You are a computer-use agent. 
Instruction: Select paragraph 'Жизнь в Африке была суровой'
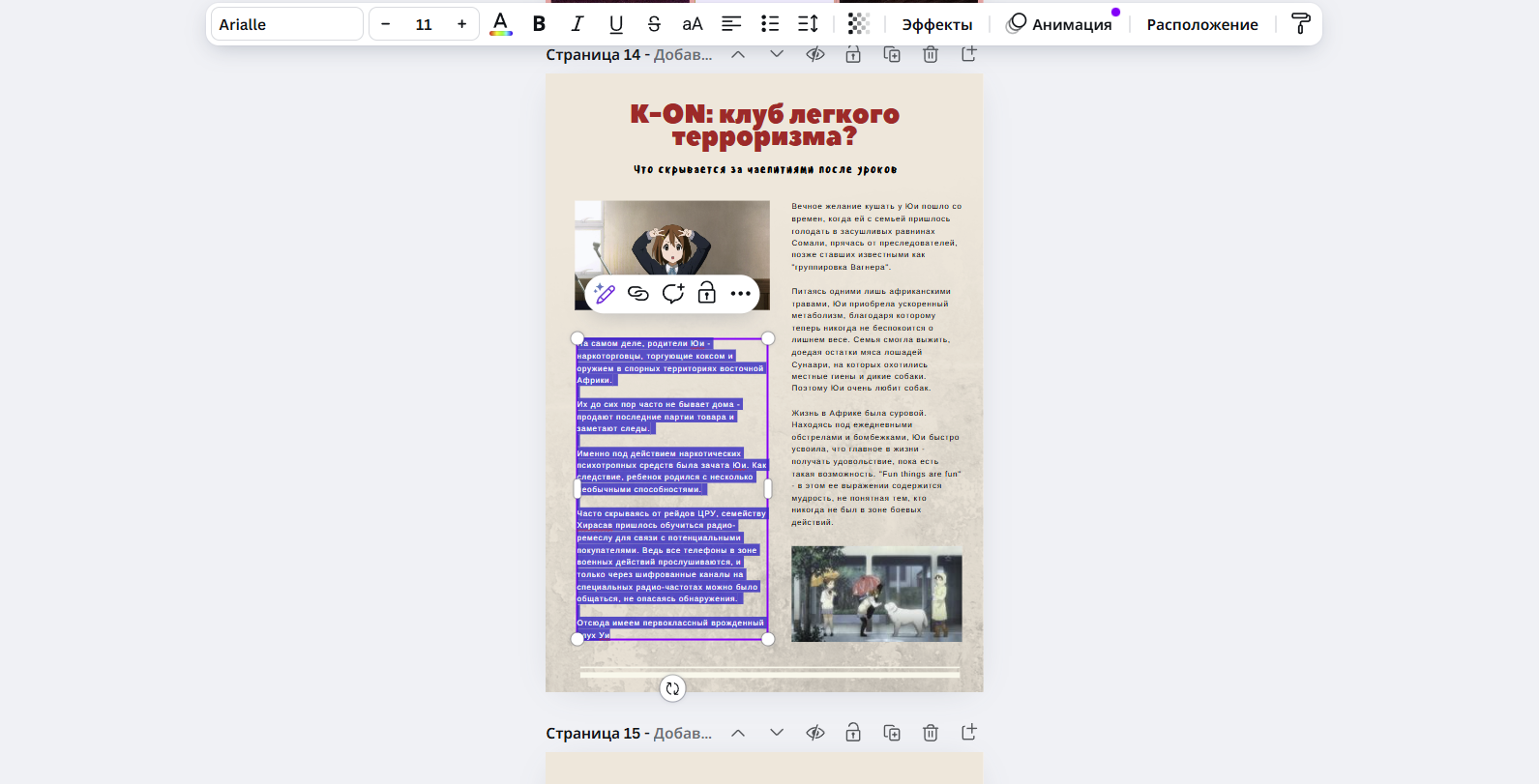[876, 468]
